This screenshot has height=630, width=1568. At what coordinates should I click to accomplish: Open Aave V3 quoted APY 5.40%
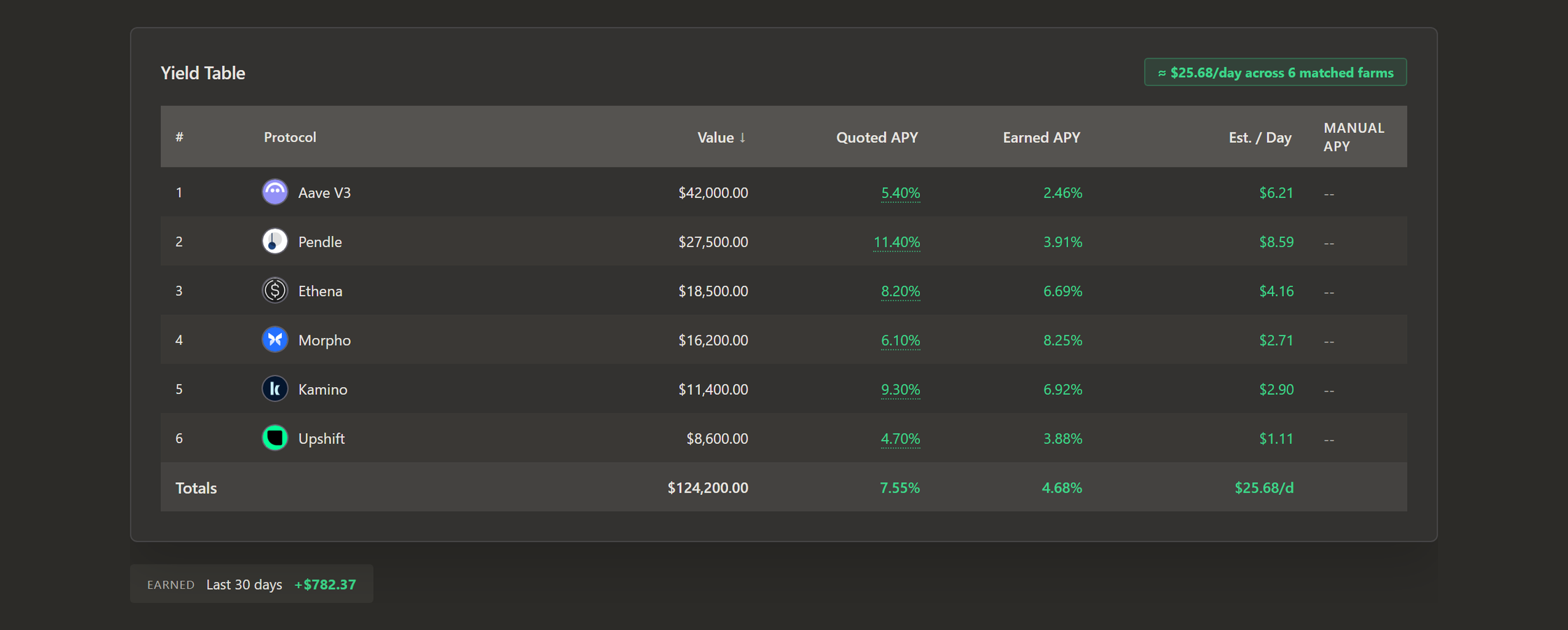[900, 192]
